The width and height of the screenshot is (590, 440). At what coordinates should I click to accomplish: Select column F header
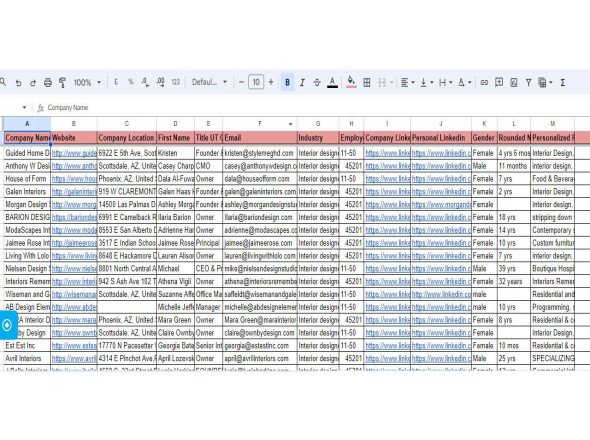(x=260, y=124)
